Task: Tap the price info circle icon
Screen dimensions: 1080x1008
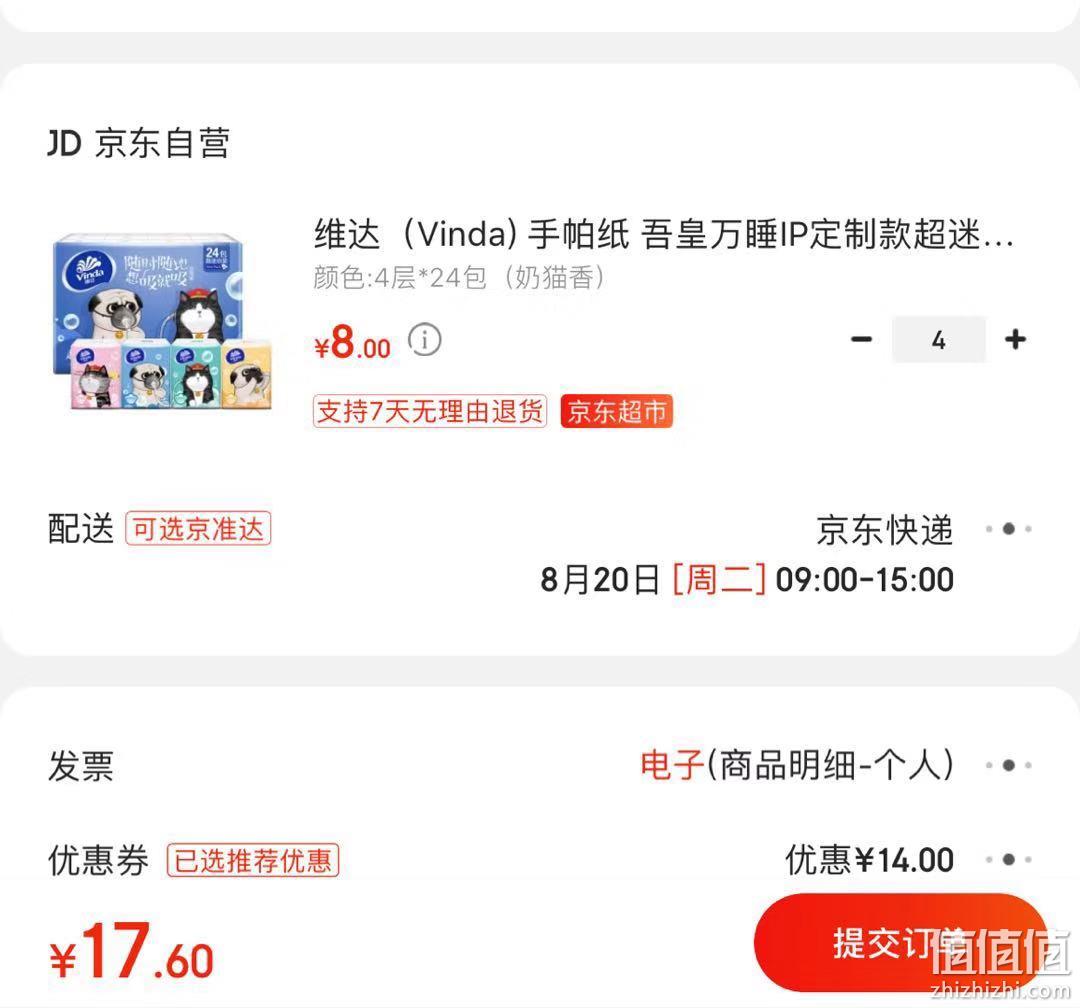Action: point(424,340)
